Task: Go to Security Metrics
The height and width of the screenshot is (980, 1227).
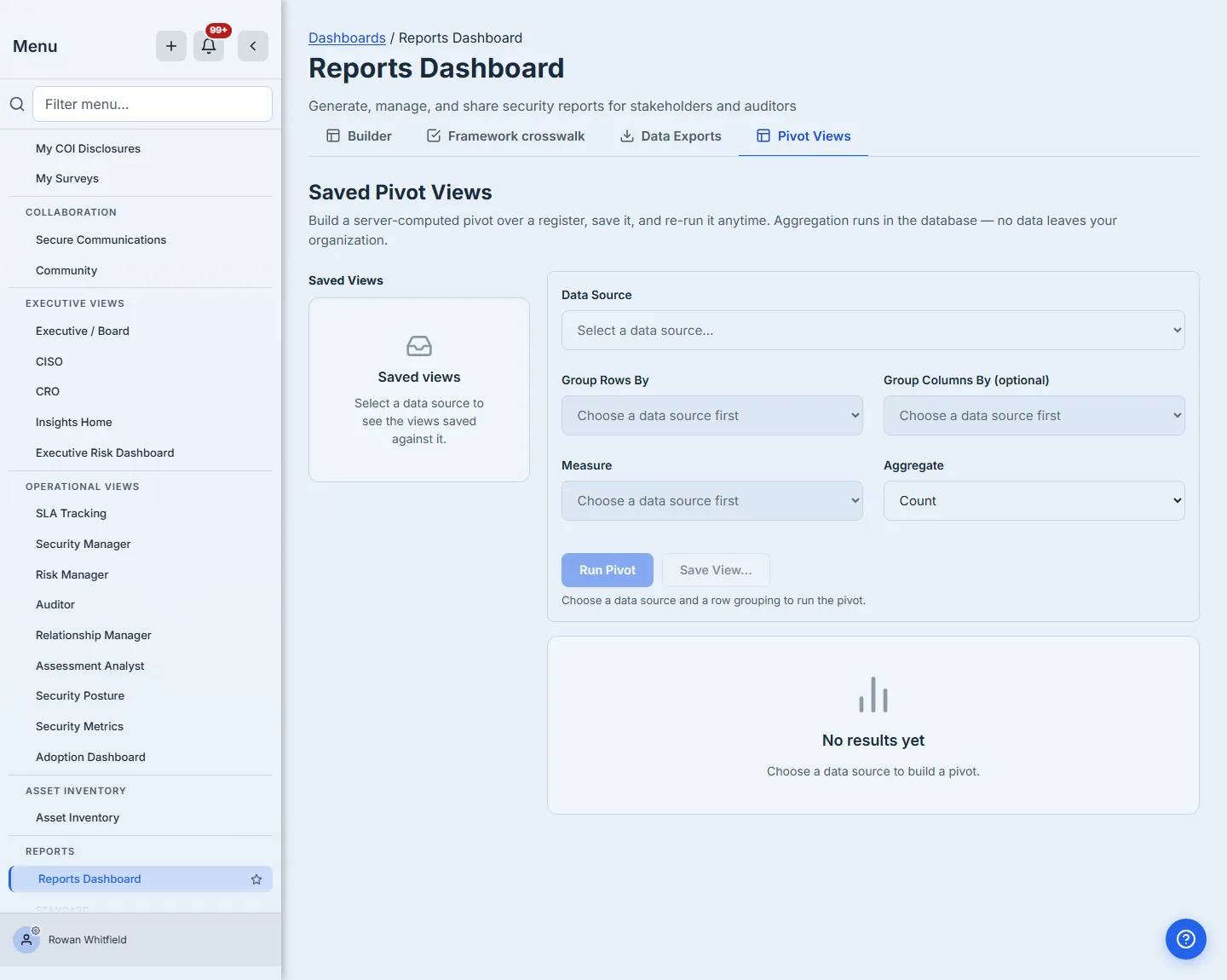Action: [79, 726]
